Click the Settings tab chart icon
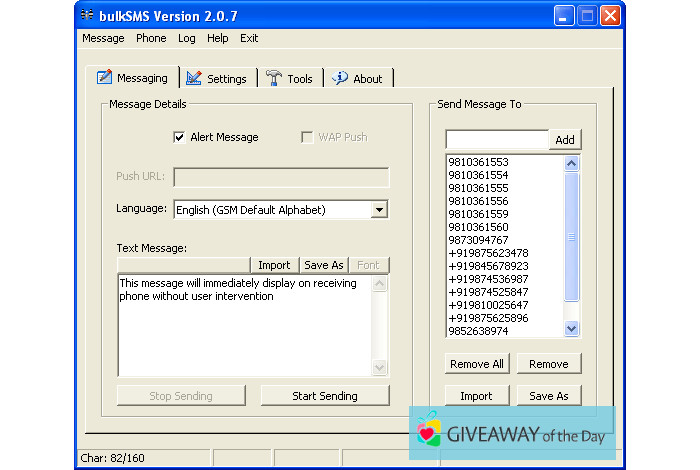700x470 pixels. [194, 78]
